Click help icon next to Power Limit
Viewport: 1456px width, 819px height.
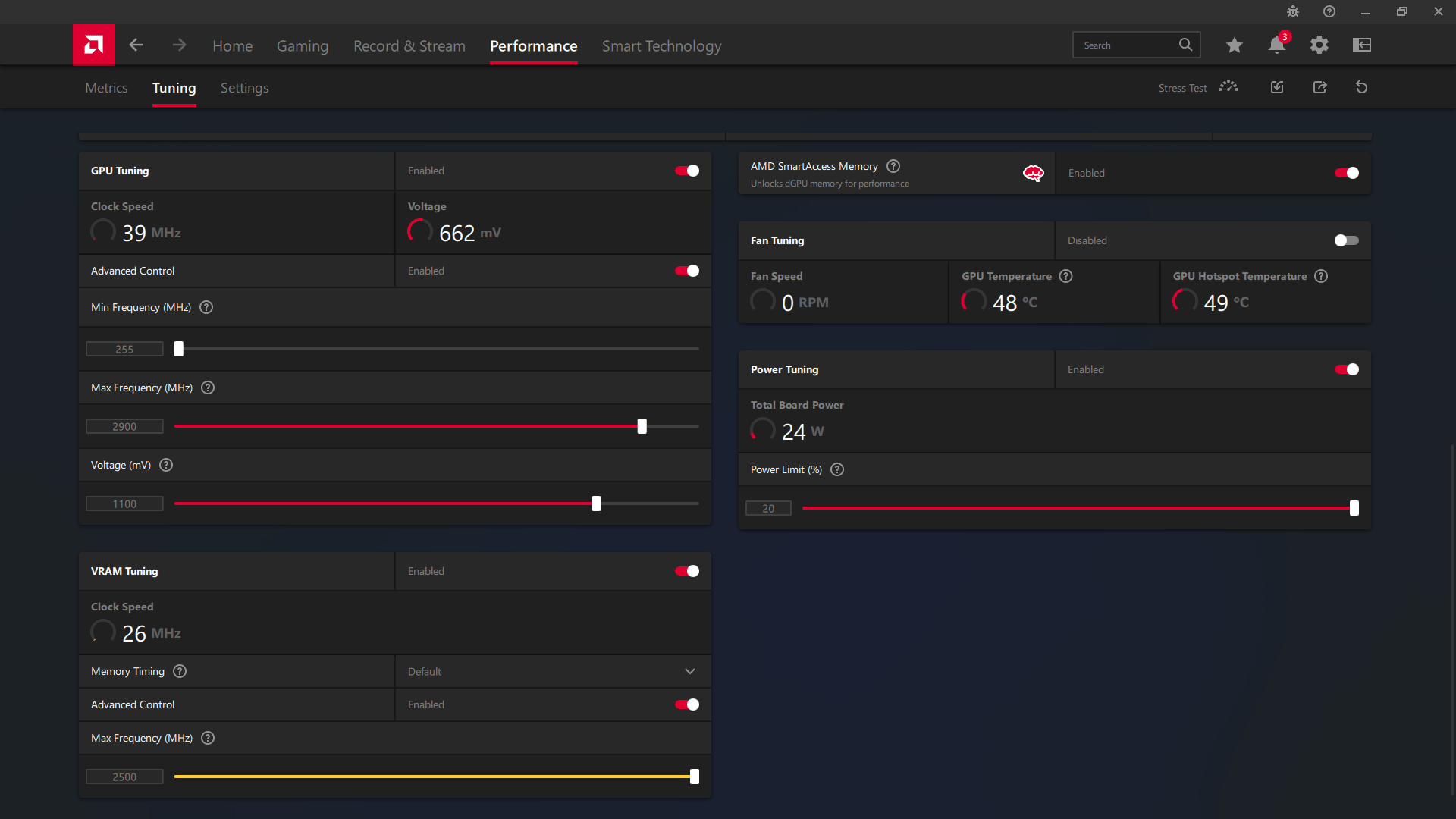point(837,469)
